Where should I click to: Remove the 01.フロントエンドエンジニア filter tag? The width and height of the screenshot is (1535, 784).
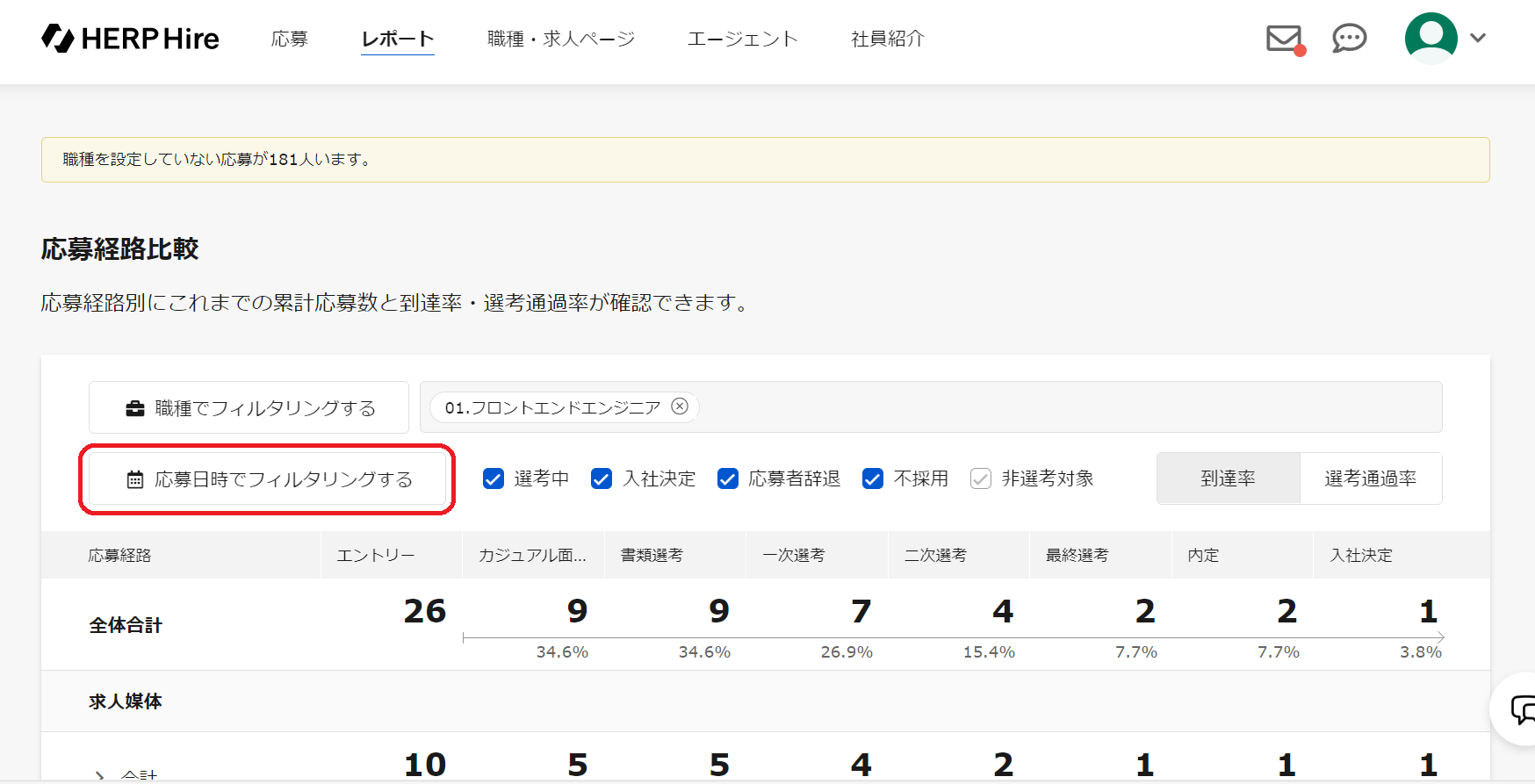[x=680, y=406]
